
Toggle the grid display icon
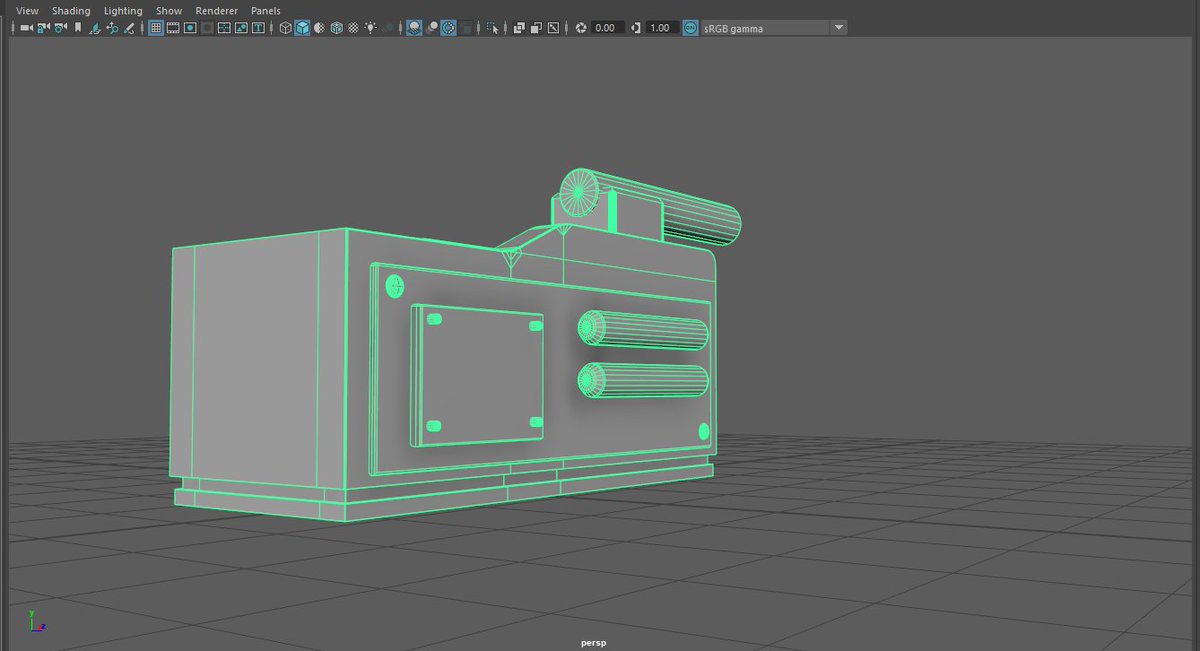click(156, 28)
